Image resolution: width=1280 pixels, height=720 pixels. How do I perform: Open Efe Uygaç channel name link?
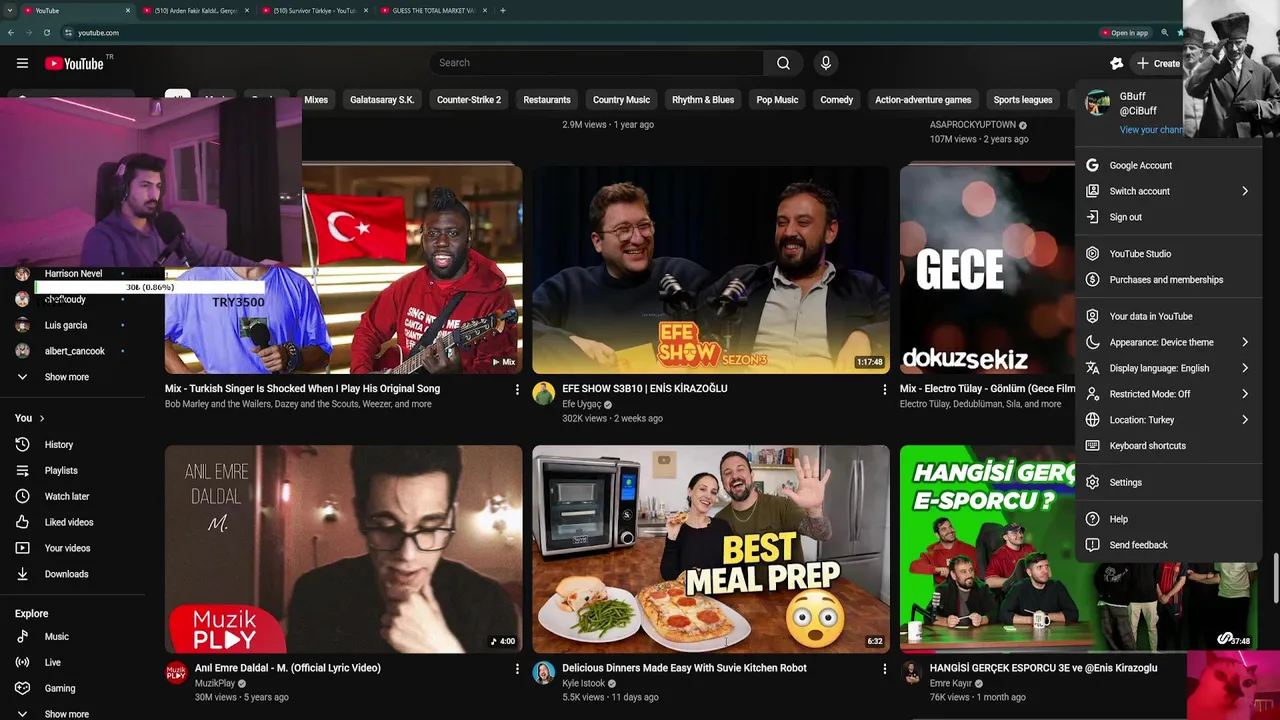[x=581, y=404]
